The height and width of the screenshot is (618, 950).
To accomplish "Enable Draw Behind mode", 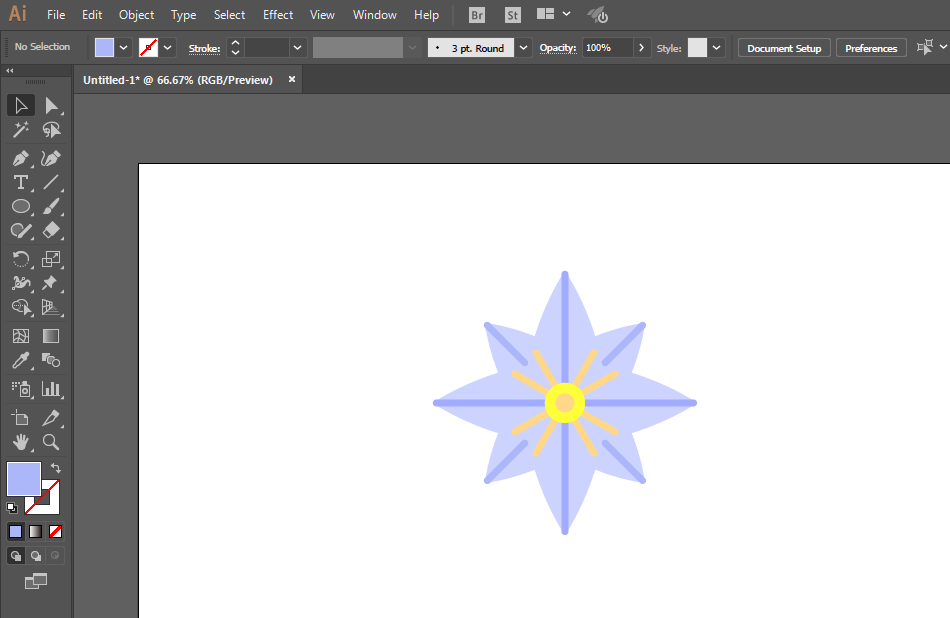I will point(36,556).
